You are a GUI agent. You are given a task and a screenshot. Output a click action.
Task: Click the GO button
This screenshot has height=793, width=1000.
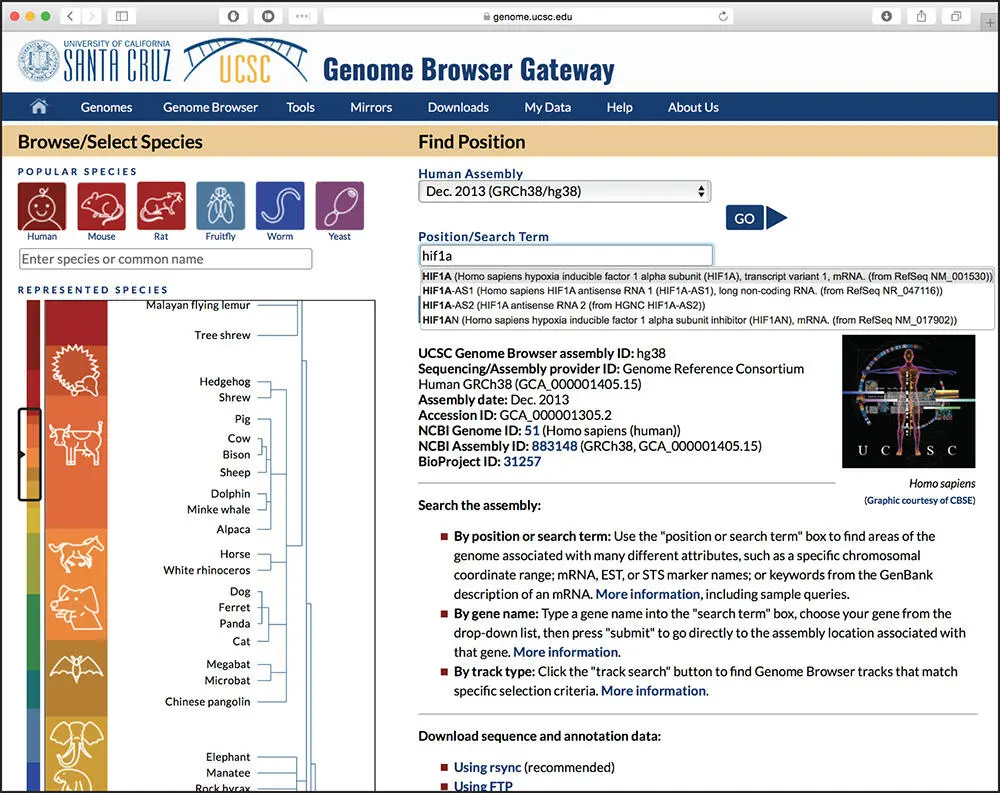click(x=744, y=218)
